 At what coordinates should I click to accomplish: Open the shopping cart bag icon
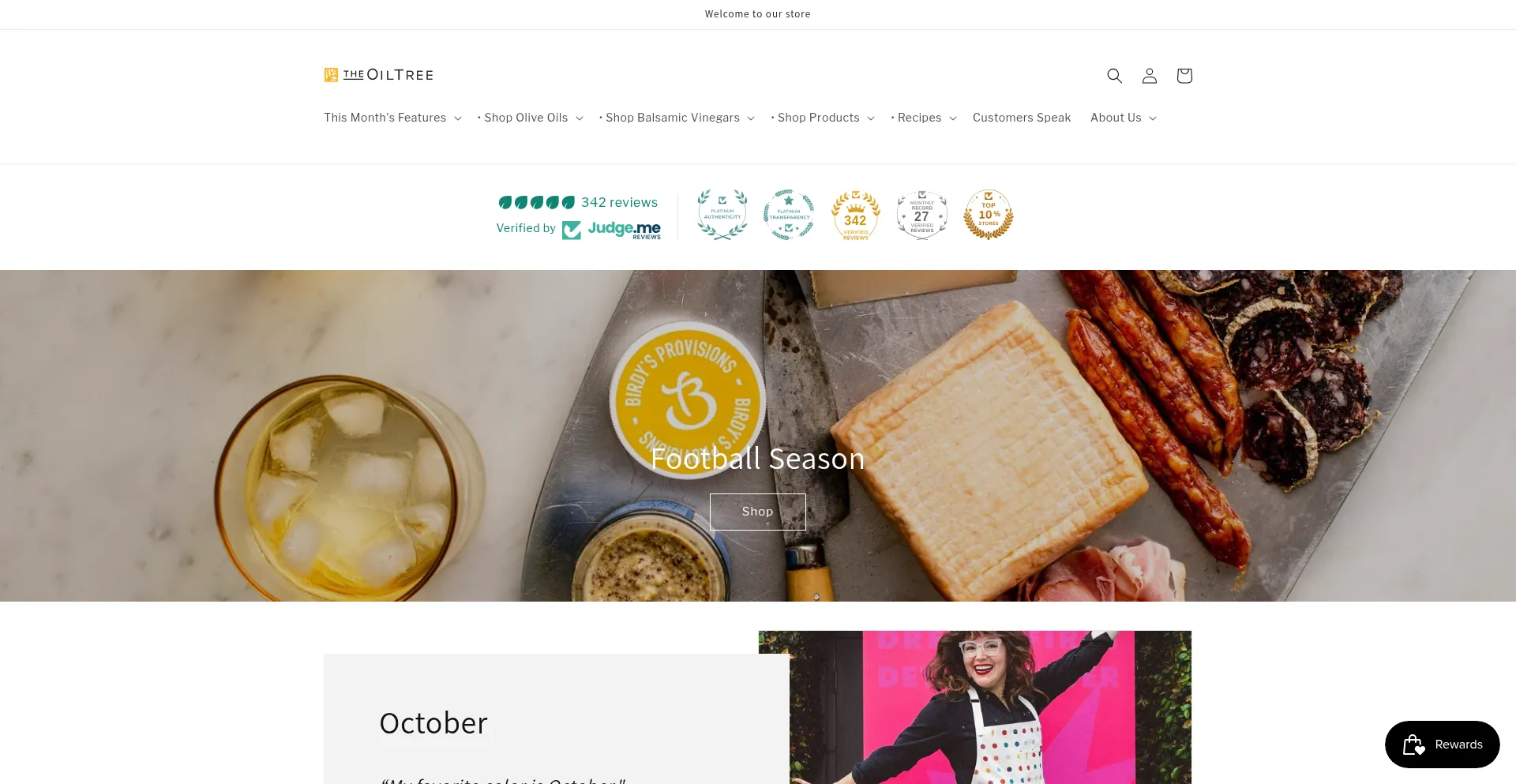[x=1184, y=76]
